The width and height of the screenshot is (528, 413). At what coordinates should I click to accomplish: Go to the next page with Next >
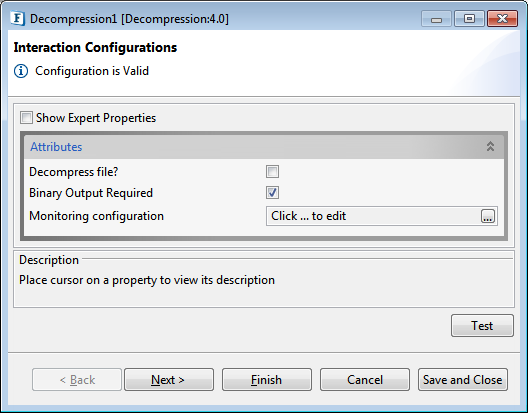[169, 380]
